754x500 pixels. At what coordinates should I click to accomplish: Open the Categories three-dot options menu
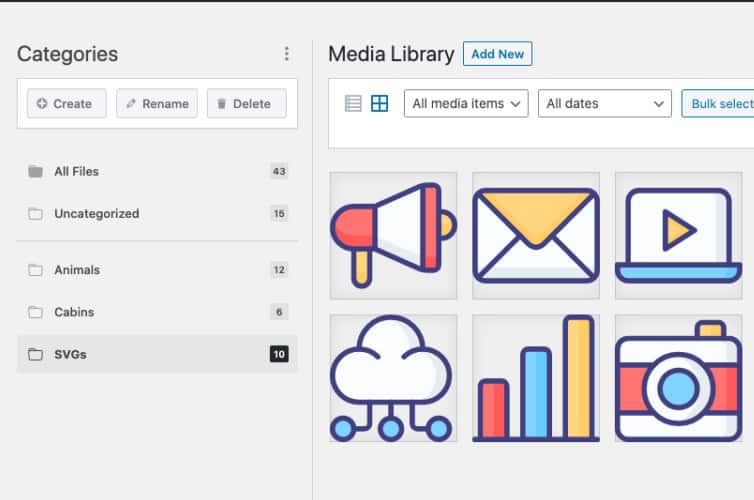click(287, 54)
